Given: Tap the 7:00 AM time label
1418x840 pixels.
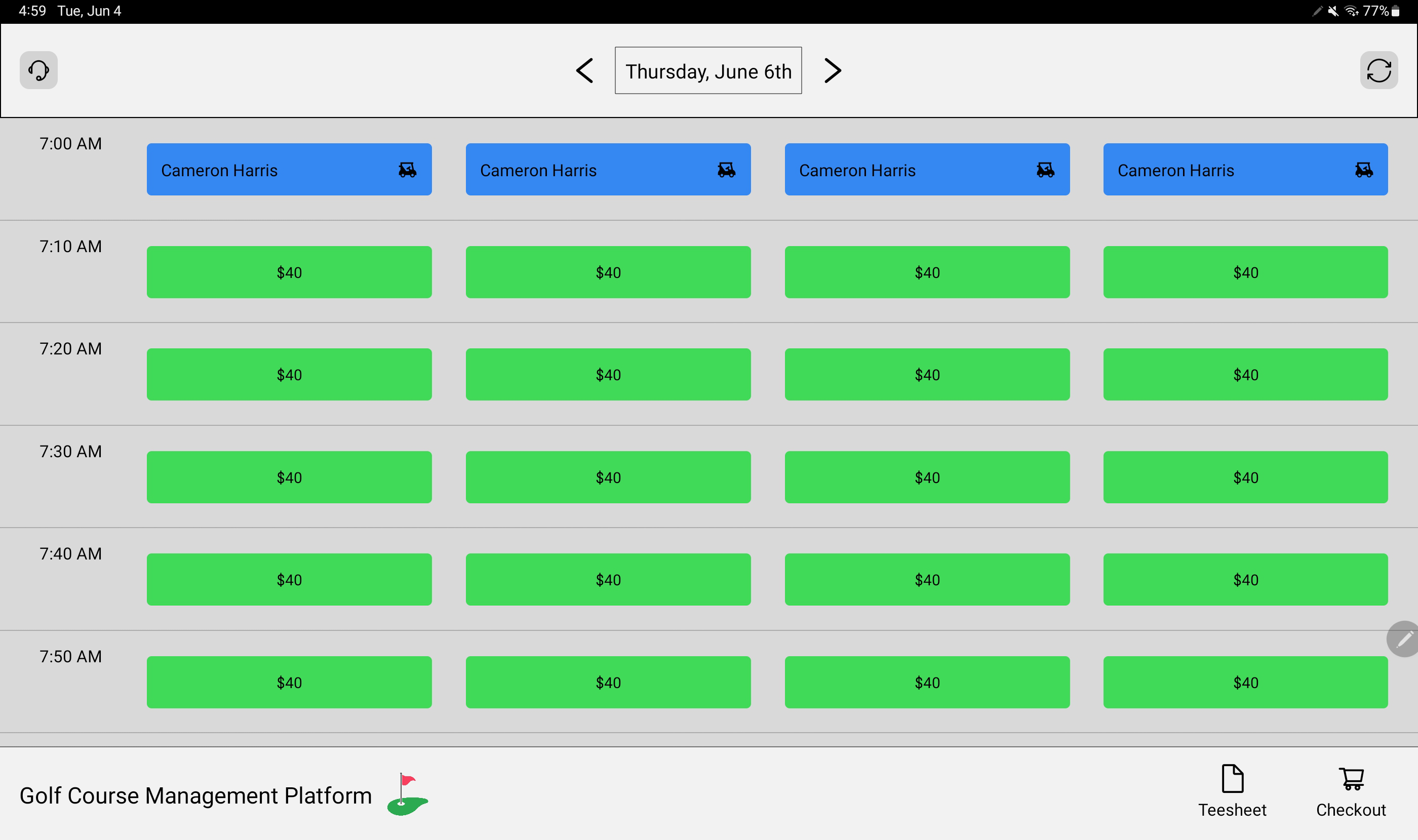Looking at the screenshot, I should [x=71, y=144].
